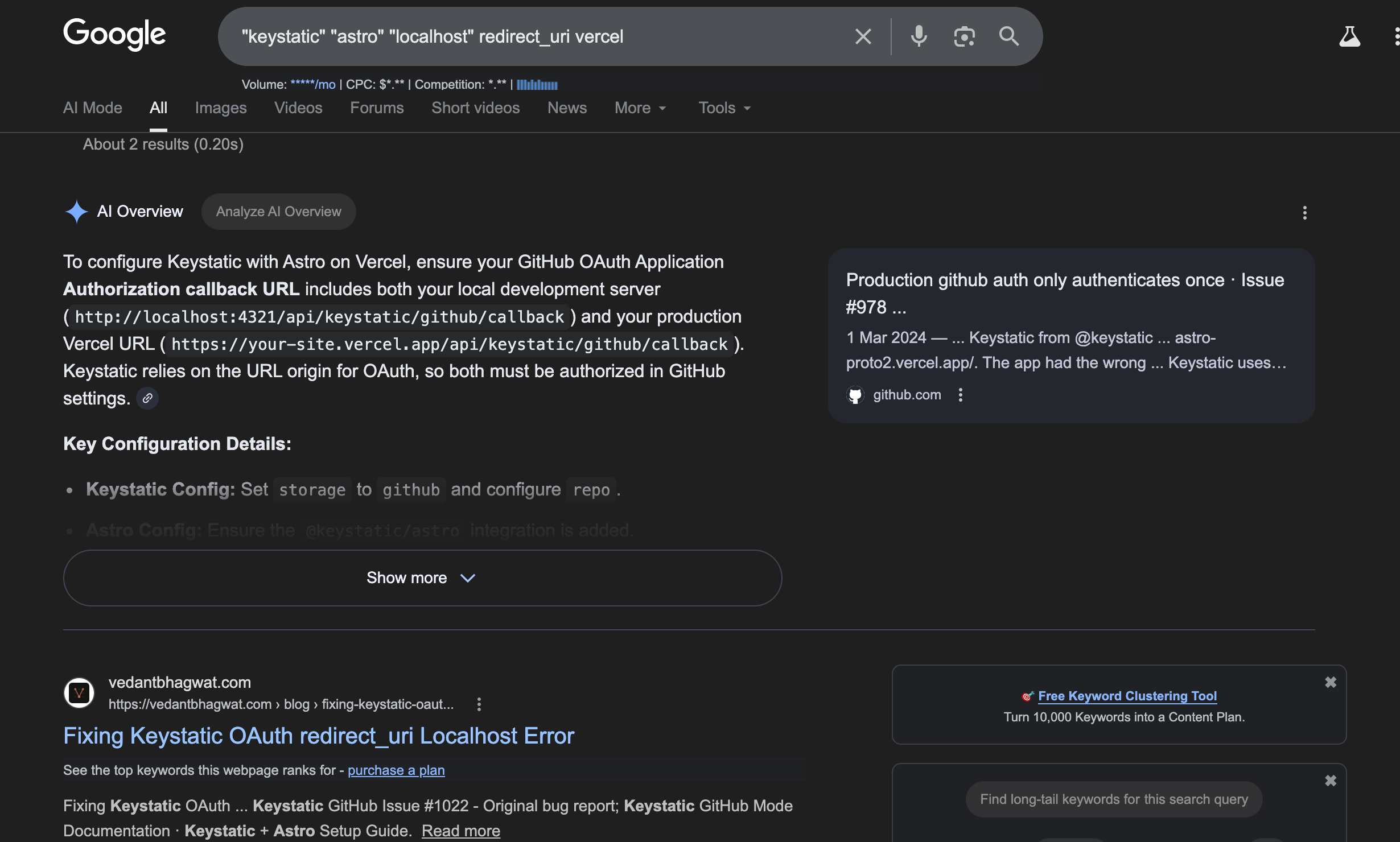Viewport: 1400px width, 842px height.
Task: Click the AI Overview source link chip
Action: [x=147, y=398]
